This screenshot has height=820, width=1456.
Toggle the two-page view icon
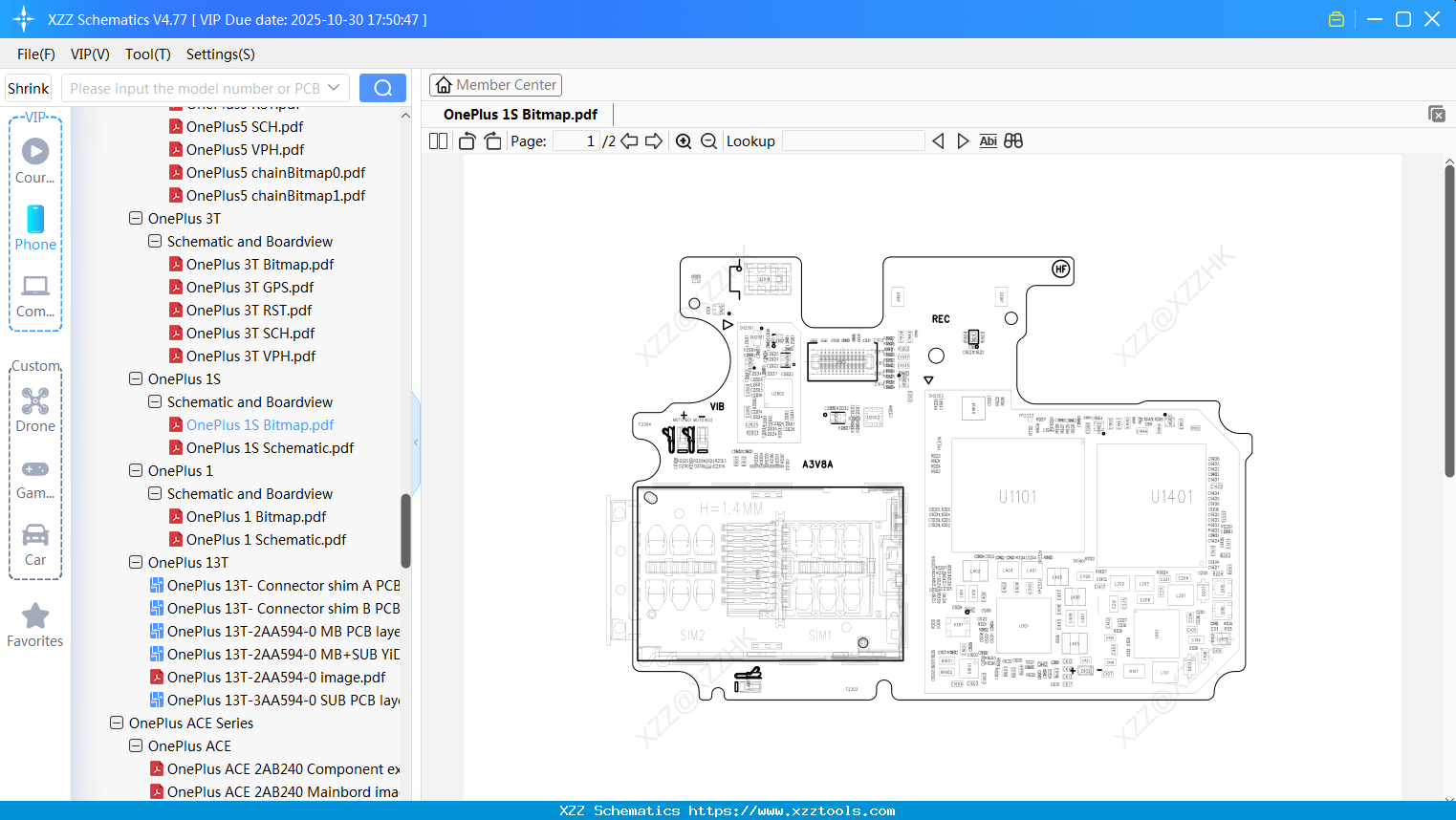click(439, 141)
